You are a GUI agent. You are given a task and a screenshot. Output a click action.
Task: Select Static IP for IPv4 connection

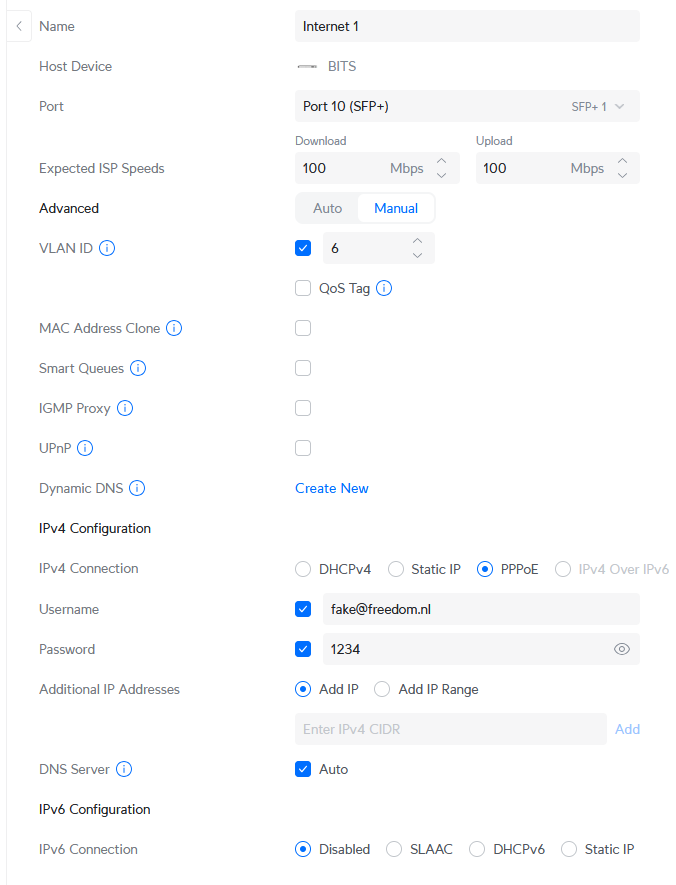395,569
